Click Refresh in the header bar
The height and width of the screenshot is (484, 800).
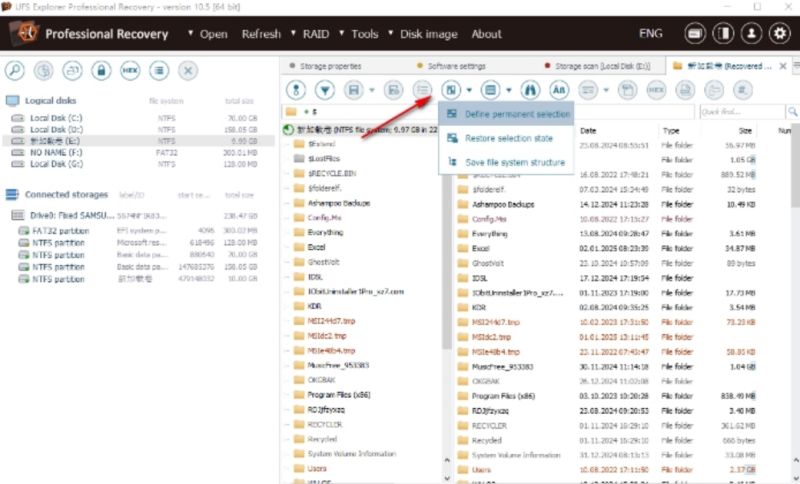261,34
